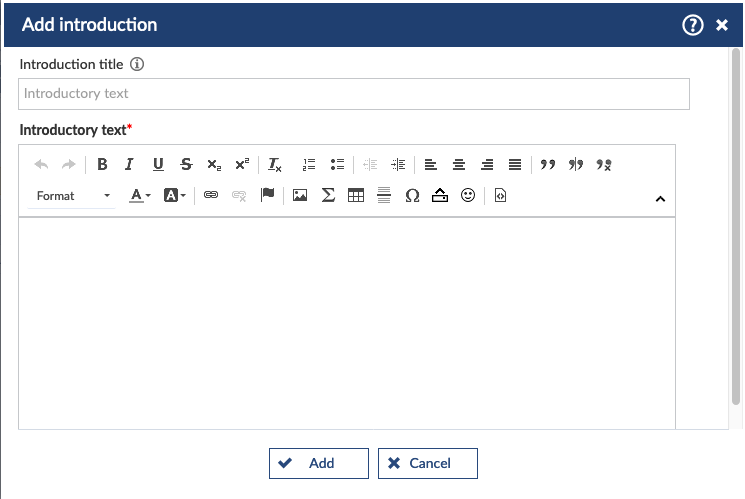Toggle underline text formatting
745x499 pixels.
[158, 165]
